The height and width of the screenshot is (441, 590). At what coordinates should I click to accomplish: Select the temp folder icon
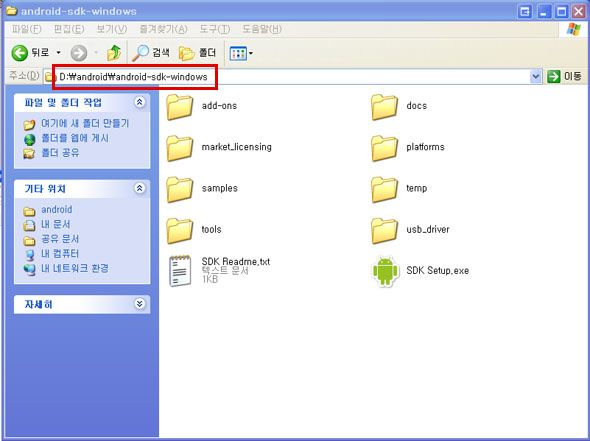pos(384,189)
